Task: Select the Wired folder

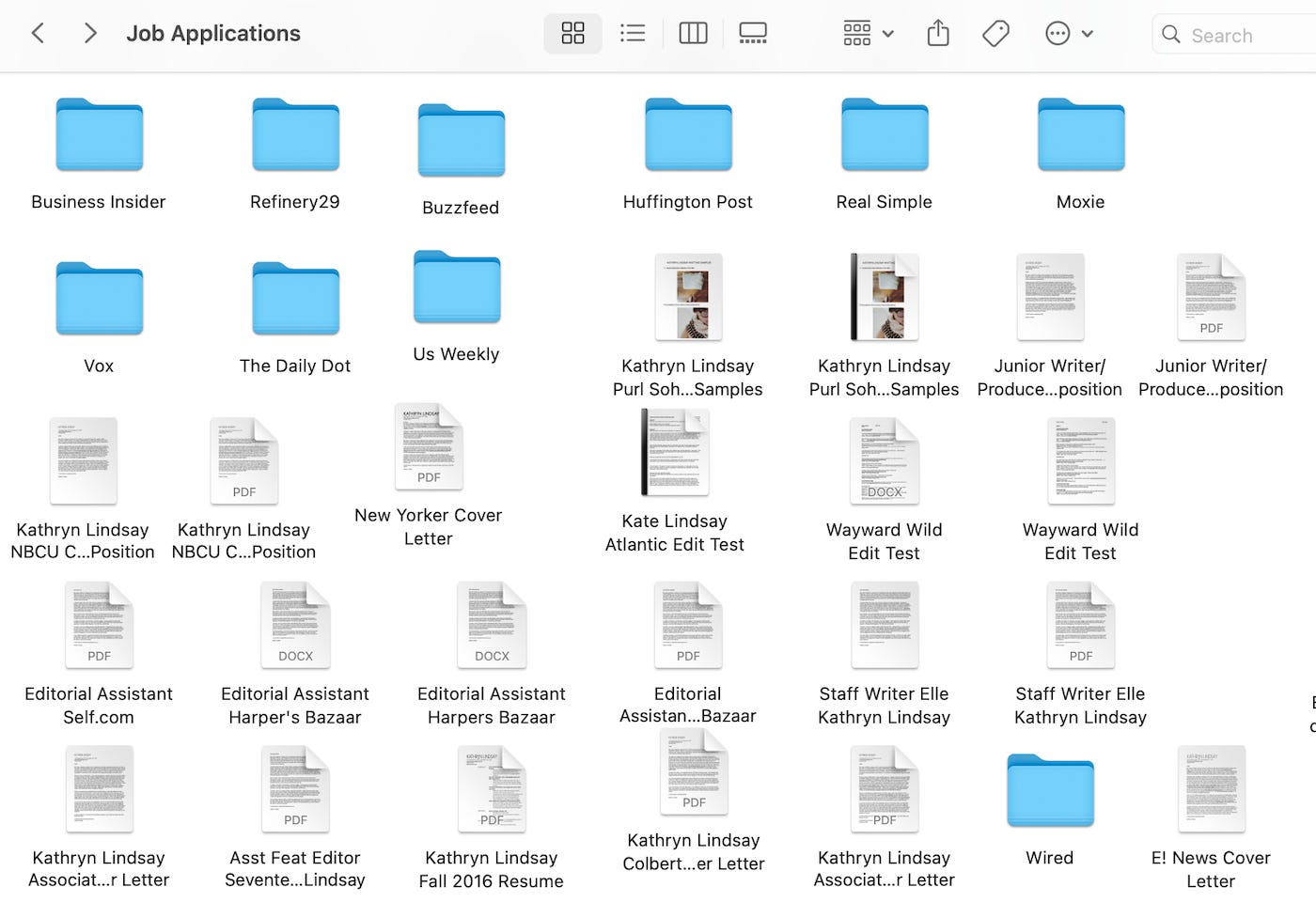Action: [1050, 791]
